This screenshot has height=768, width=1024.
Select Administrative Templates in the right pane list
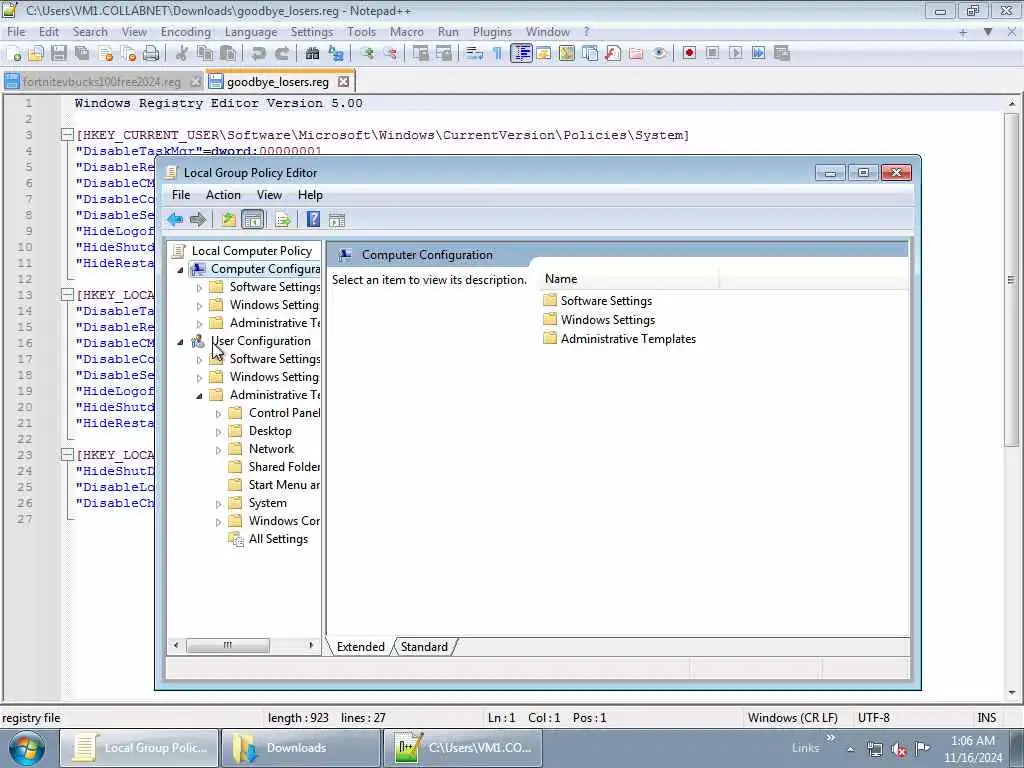tap(628, 339)
